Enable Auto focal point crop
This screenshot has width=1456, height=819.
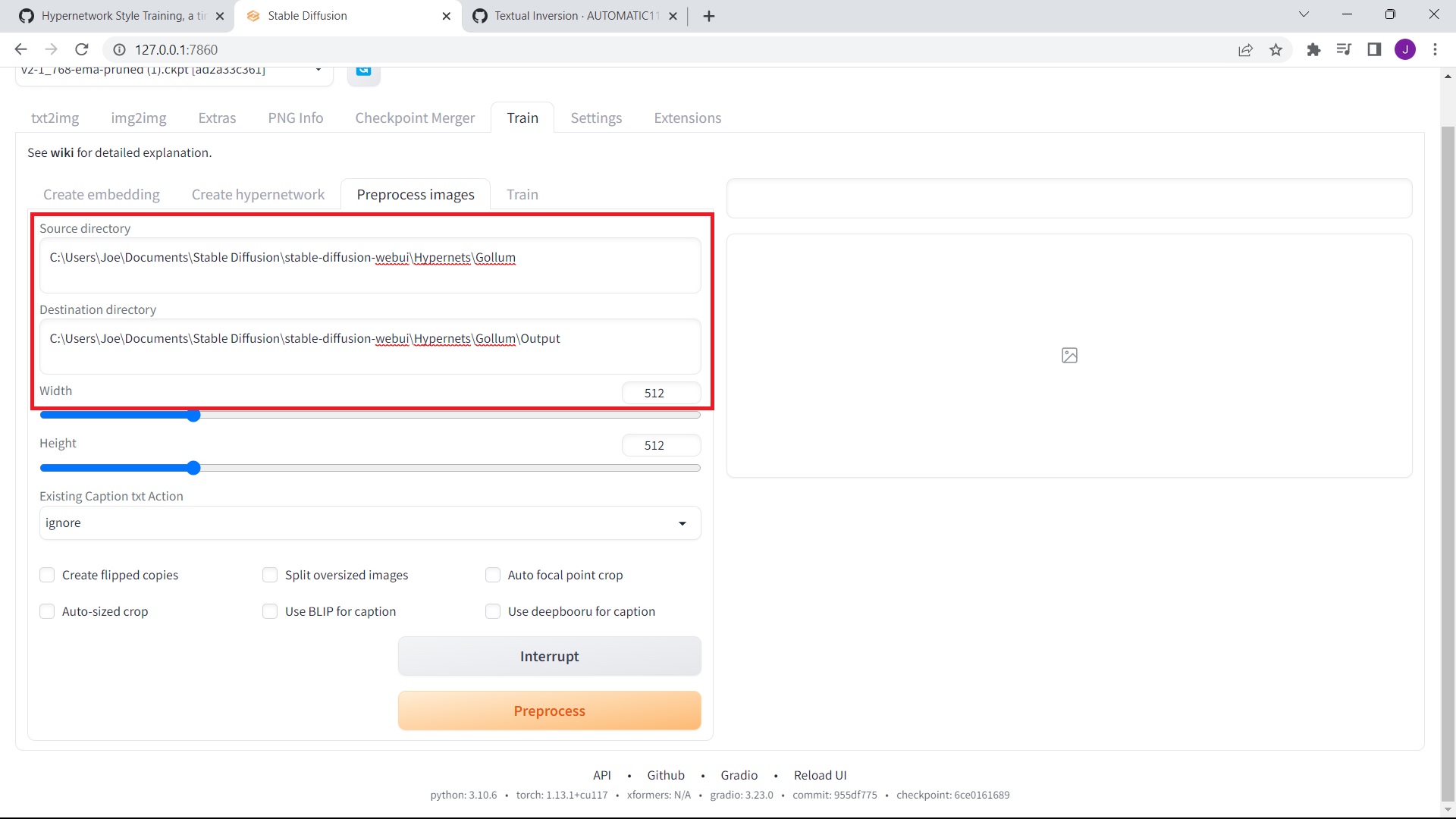(493, 575)
